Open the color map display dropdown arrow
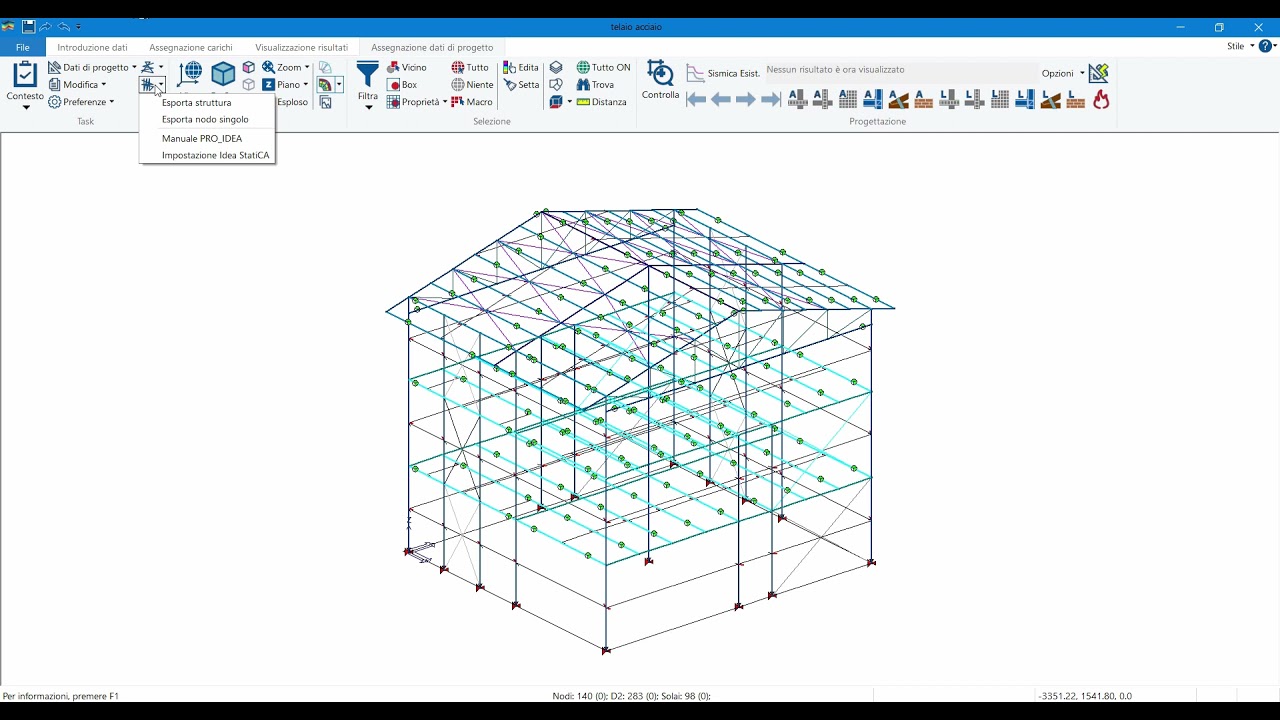This screenshot has width=1280, height=720. click(x=339, y=85)
